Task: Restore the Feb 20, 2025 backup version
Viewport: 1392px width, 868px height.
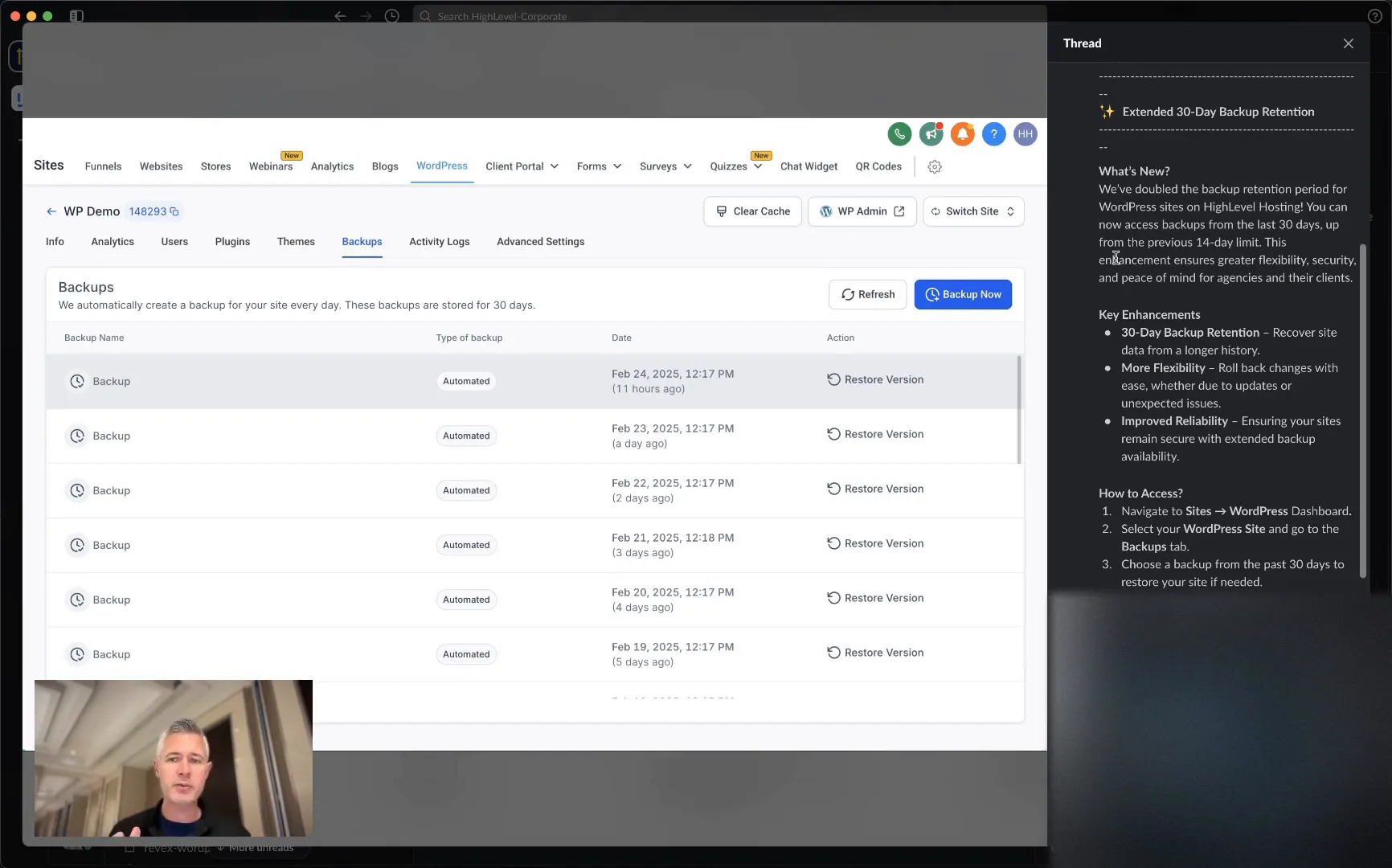Action: pos(875,598)
